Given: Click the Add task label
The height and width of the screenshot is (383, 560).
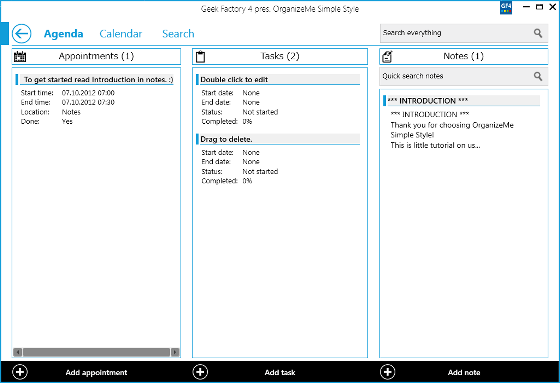Looking at the screenshot, I should 280,373.
